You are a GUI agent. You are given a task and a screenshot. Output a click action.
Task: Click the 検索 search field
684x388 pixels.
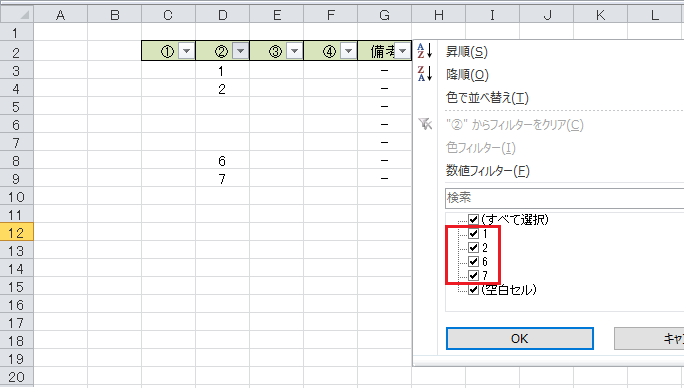564,198
